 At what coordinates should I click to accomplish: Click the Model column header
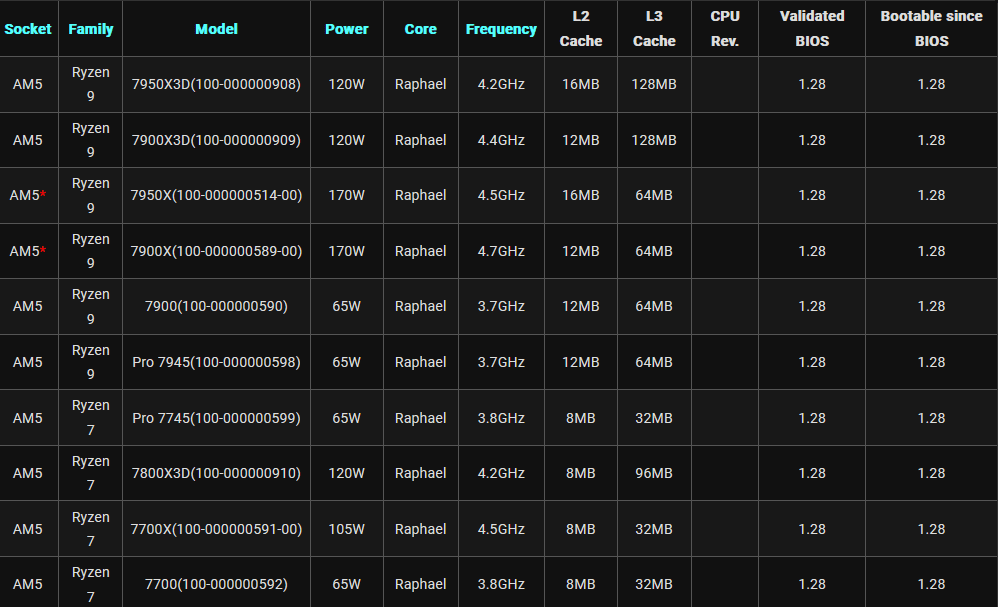pos(216,29)
